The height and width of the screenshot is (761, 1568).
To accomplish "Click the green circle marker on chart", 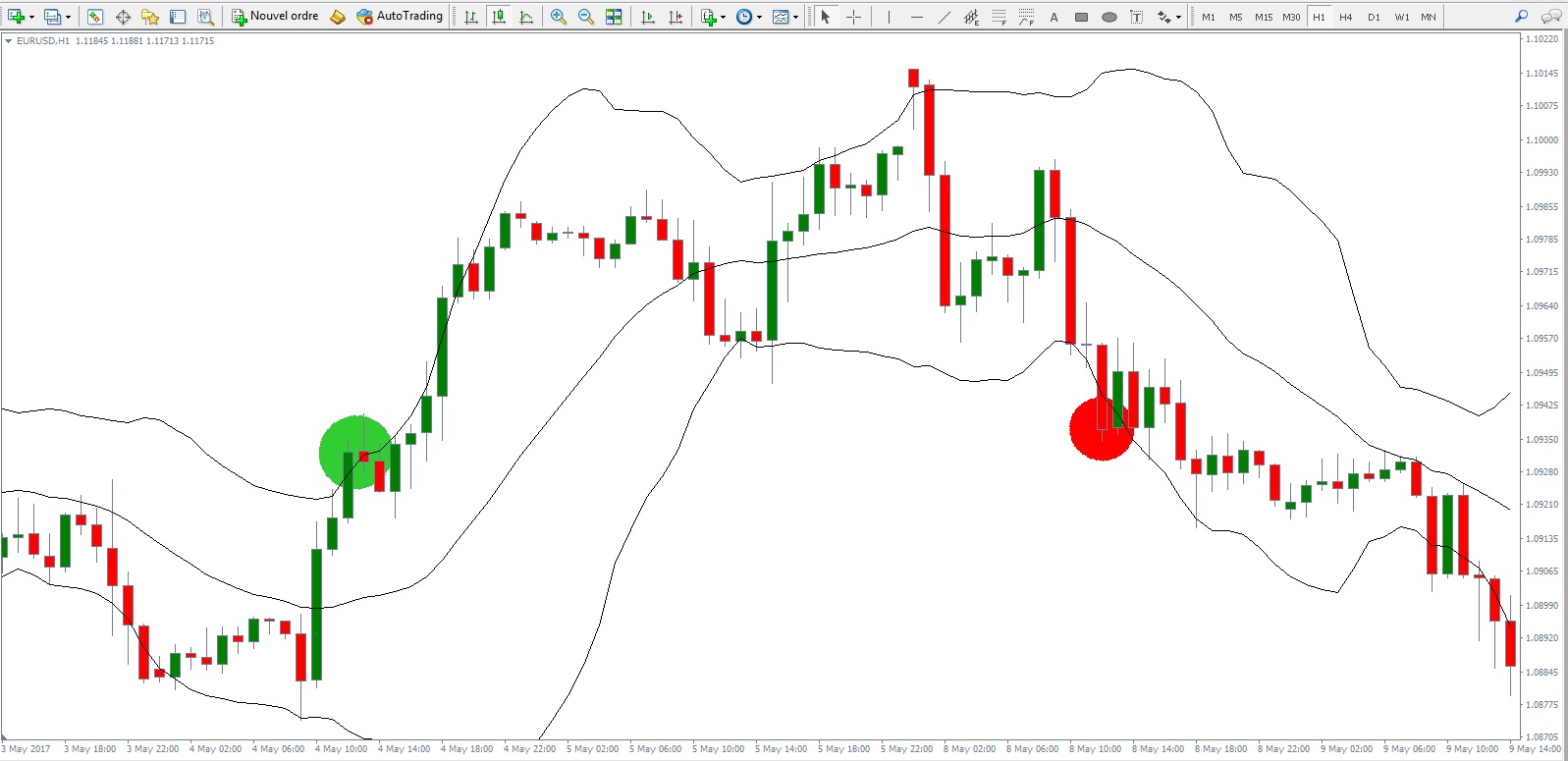I will (x=354, y=452).
